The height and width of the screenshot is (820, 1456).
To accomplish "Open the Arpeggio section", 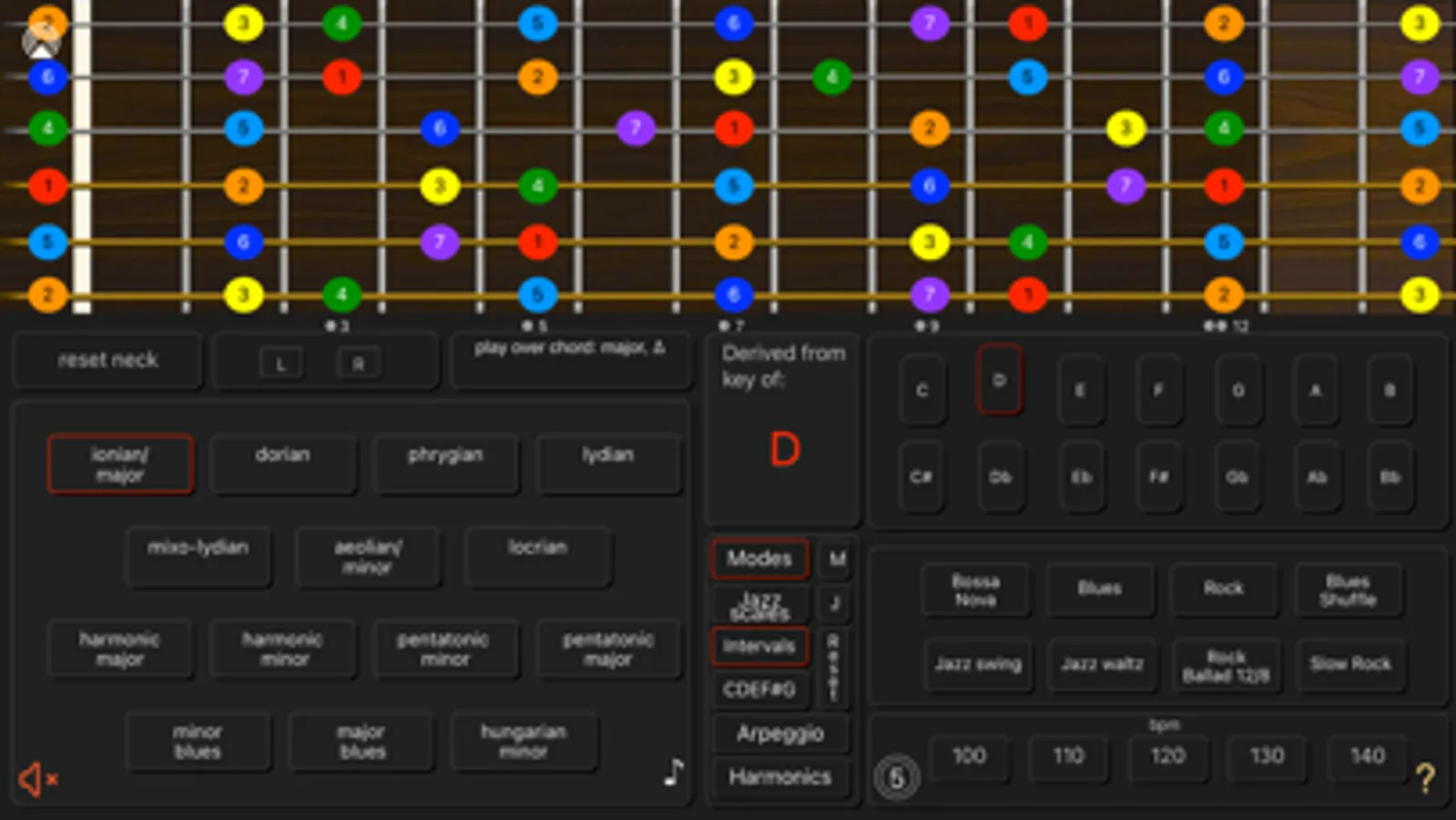I will coord(780,733).
